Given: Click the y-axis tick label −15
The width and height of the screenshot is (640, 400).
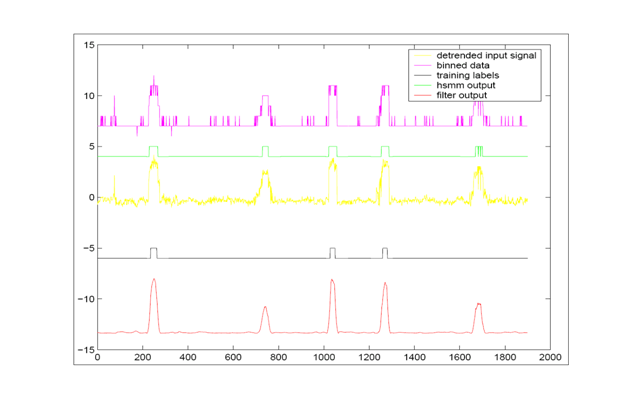Looking at the screenshot, I should point(86,350).
